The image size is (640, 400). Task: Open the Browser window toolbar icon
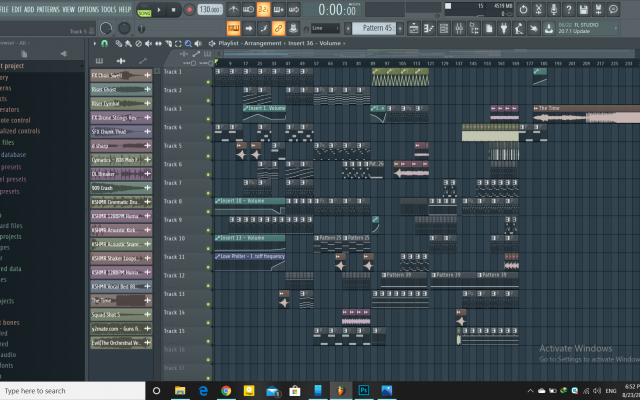click(474, 29)
